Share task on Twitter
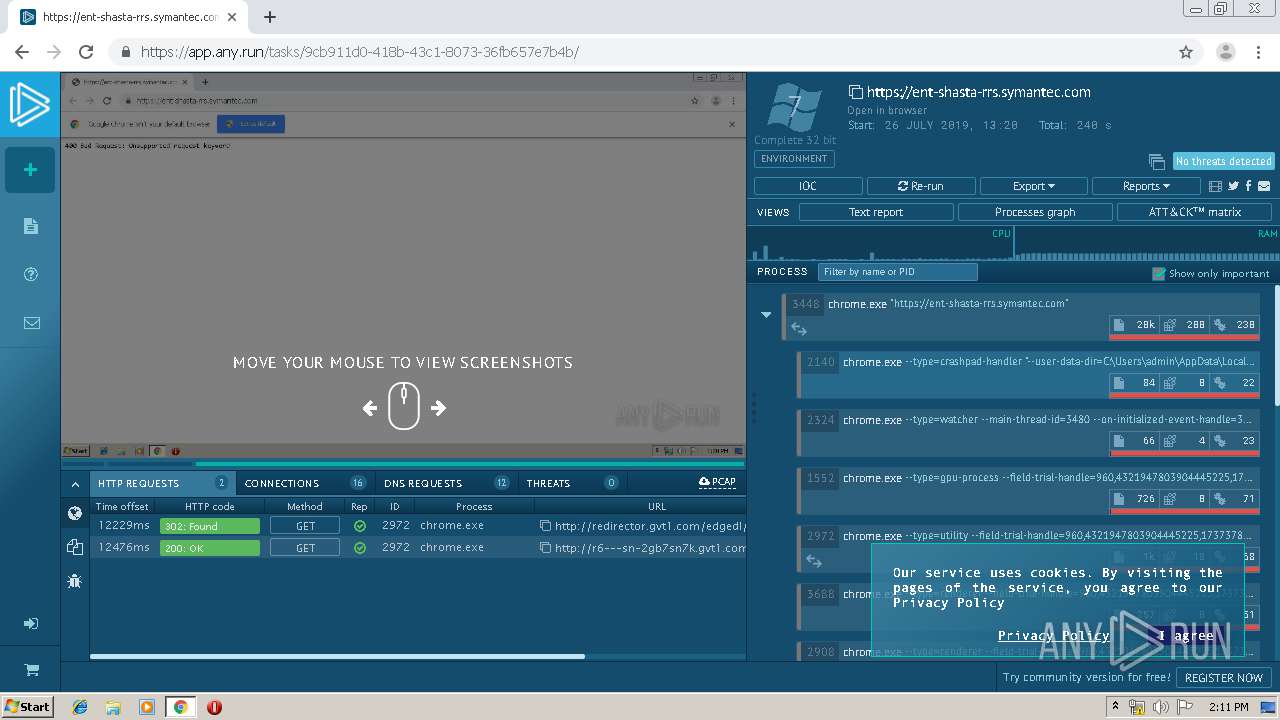This screenshot has width=1280, height=720. (x=1233, y=186)
